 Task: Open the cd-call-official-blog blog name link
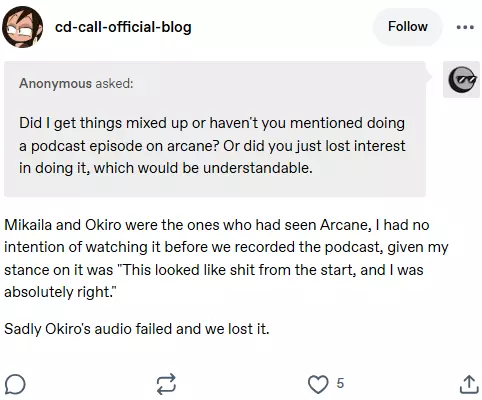[123, 27]
